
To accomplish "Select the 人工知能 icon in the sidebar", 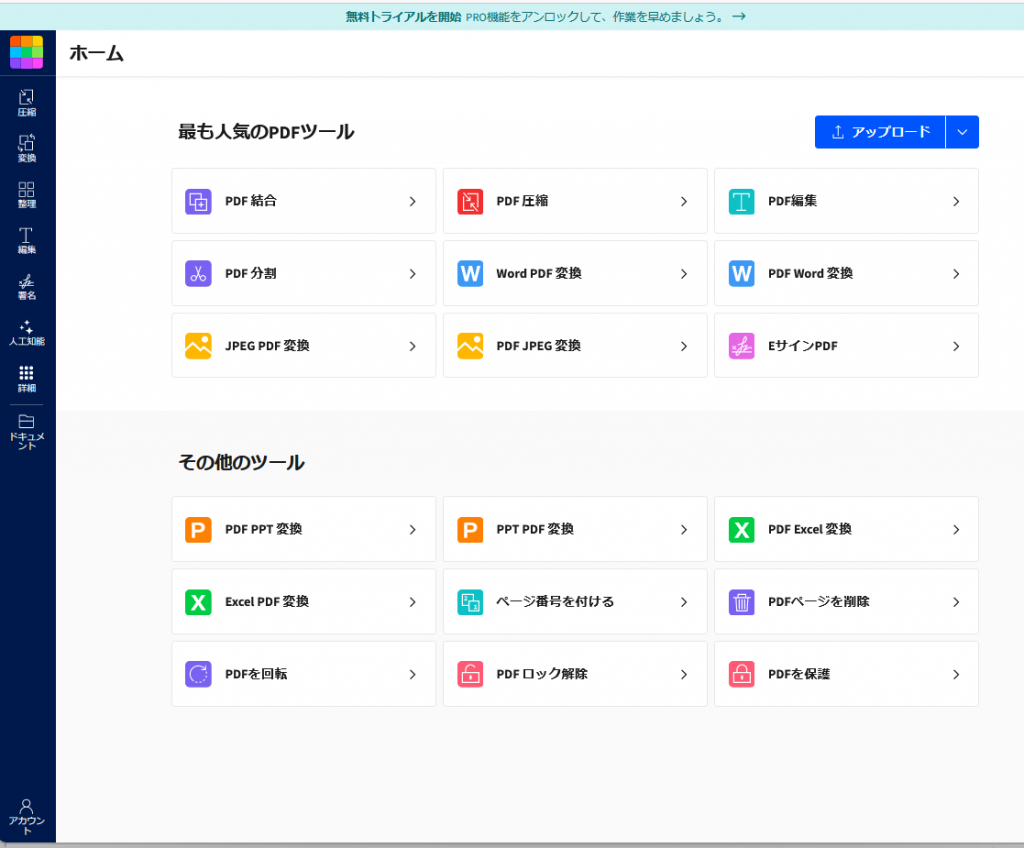I will [x=26, y=332].
